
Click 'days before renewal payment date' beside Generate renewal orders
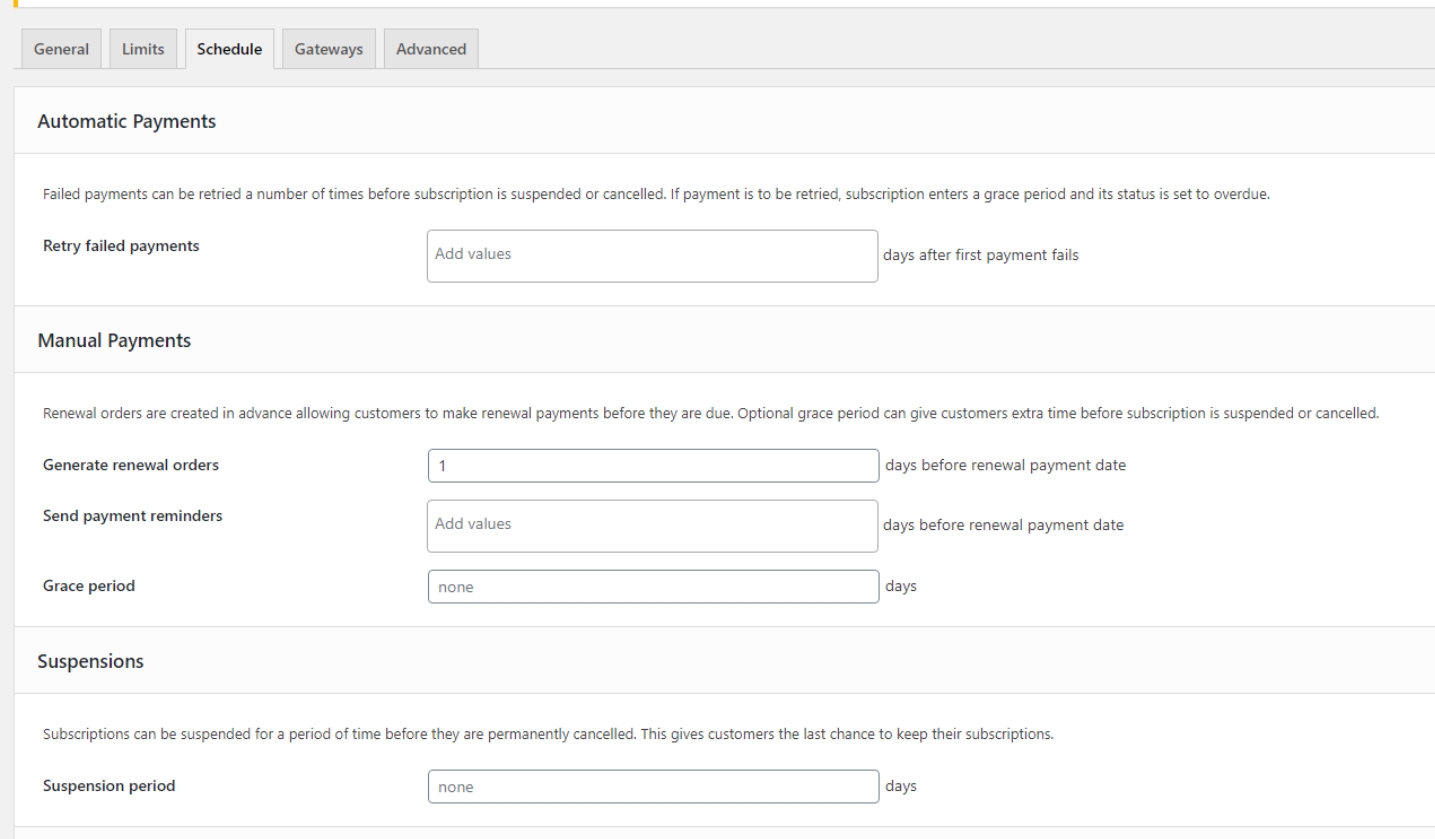tap(1005, 465)
